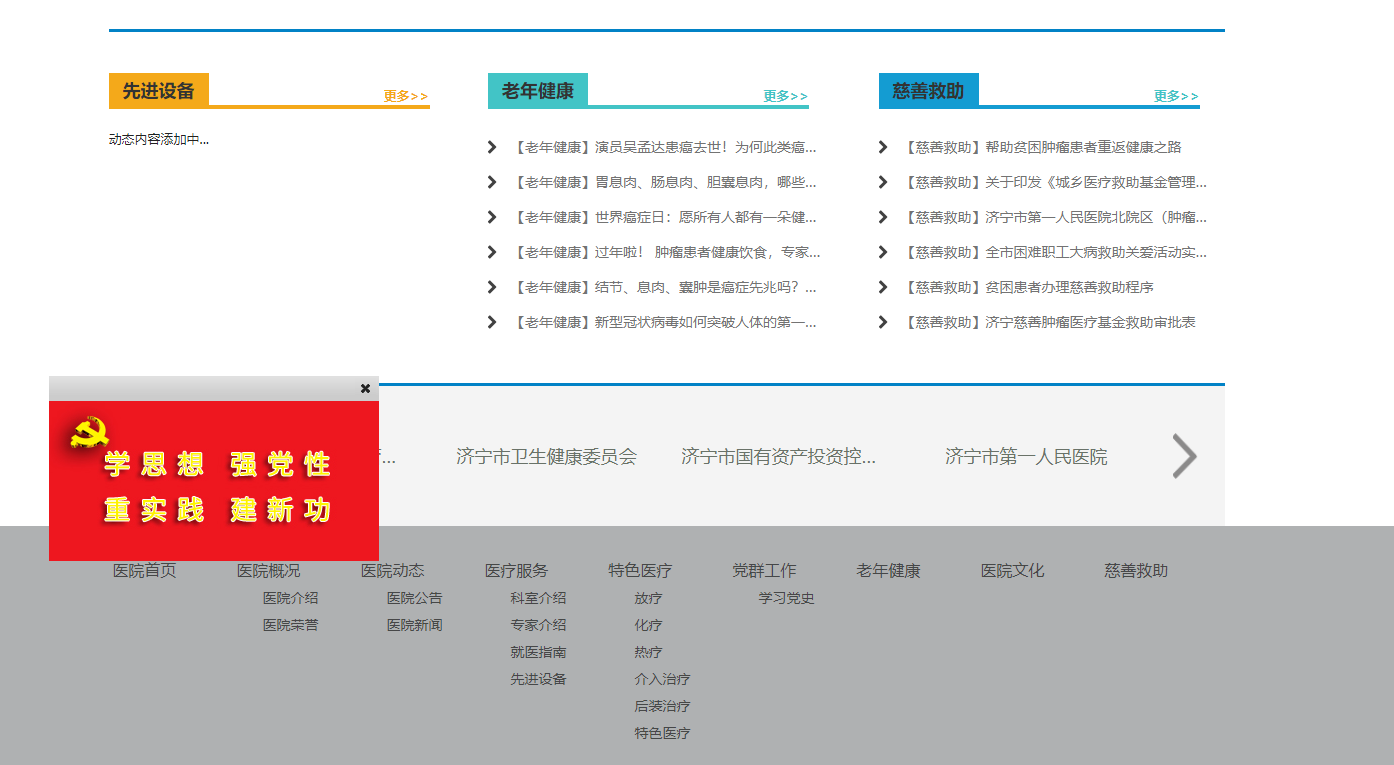Read article 世界癌症日

click(665, 217)
